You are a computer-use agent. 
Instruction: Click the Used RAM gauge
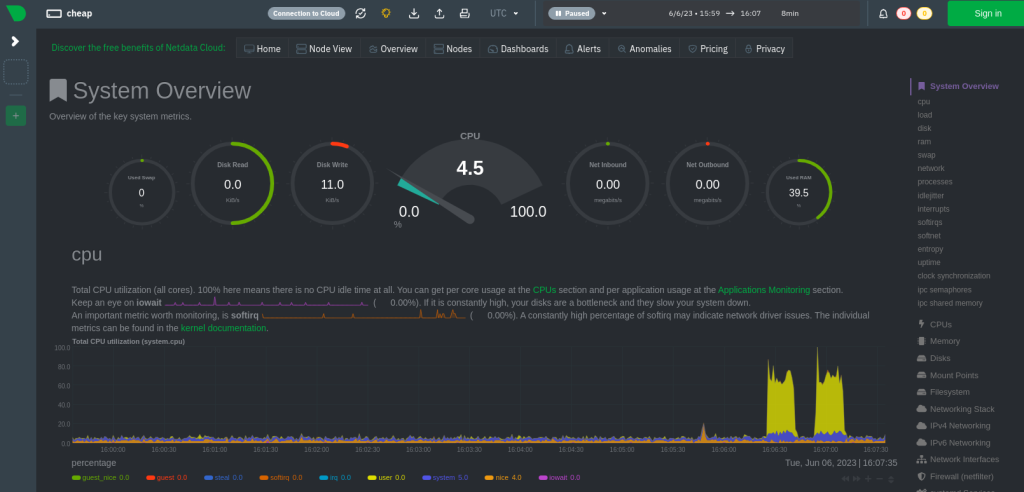pyautogui.click(x=799, y=192)
